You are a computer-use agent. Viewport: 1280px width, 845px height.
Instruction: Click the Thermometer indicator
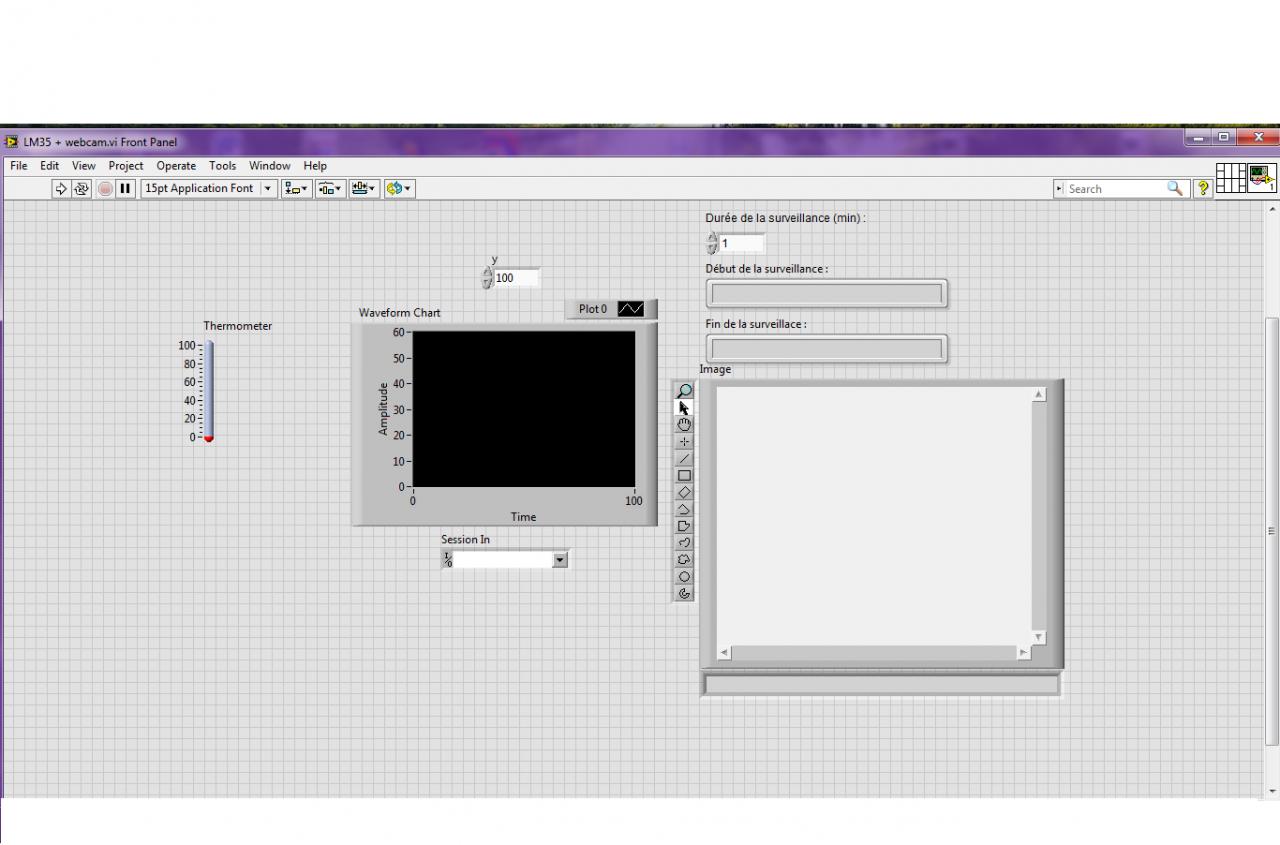(209, 391)
